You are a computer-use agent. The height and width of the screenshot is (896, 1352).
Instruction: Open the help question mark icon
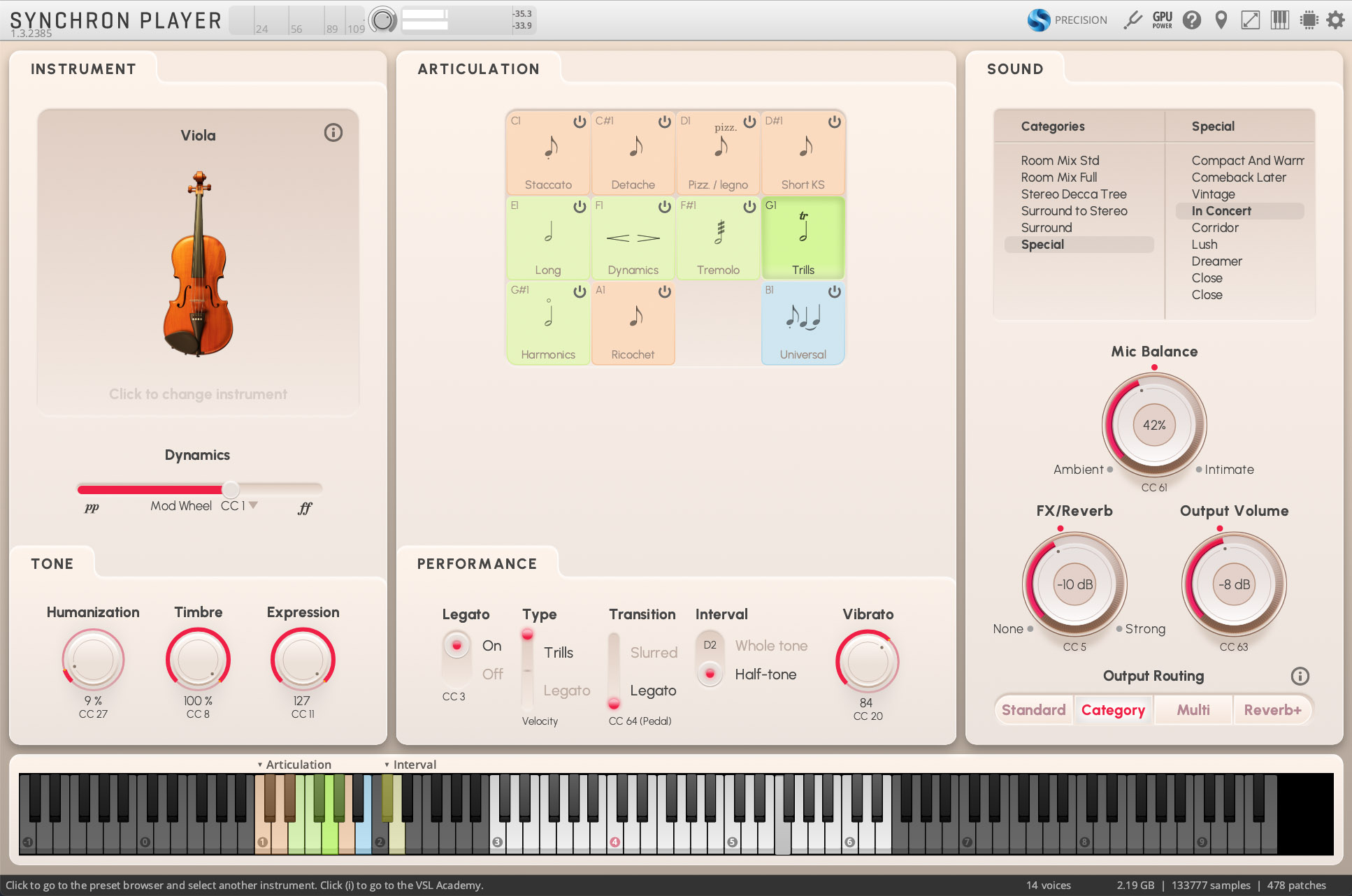click(1192, 20)
